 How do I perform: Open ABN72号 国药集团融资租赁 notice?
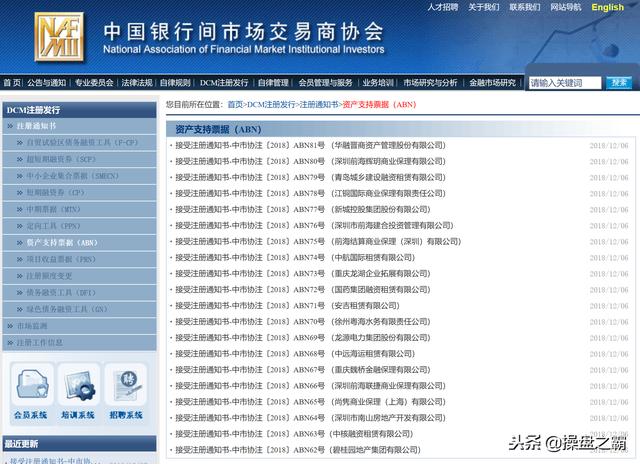click(302, 290)
